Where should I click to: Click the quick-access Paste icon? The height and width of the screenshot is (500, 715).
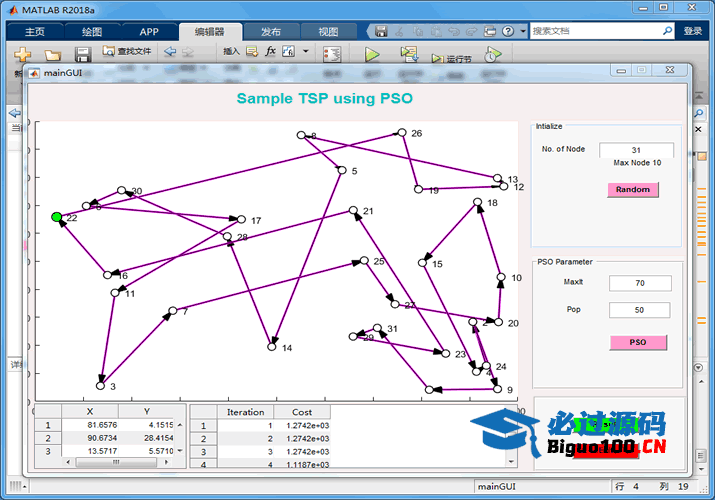pos(436,31)
